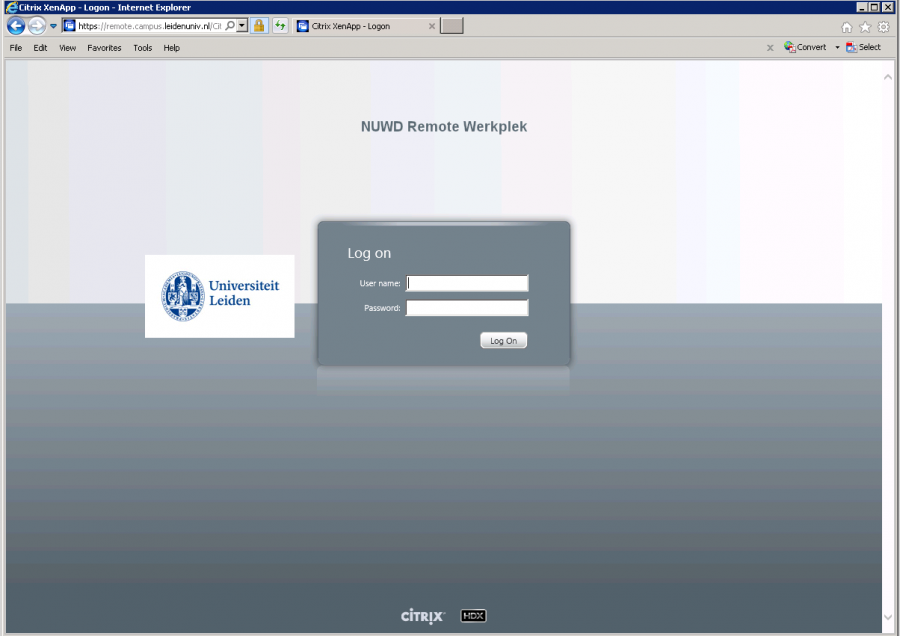Open the Favorites menu
Image resolution: width=900 pixels, height=636 pixels.
(x=104, y=48)
